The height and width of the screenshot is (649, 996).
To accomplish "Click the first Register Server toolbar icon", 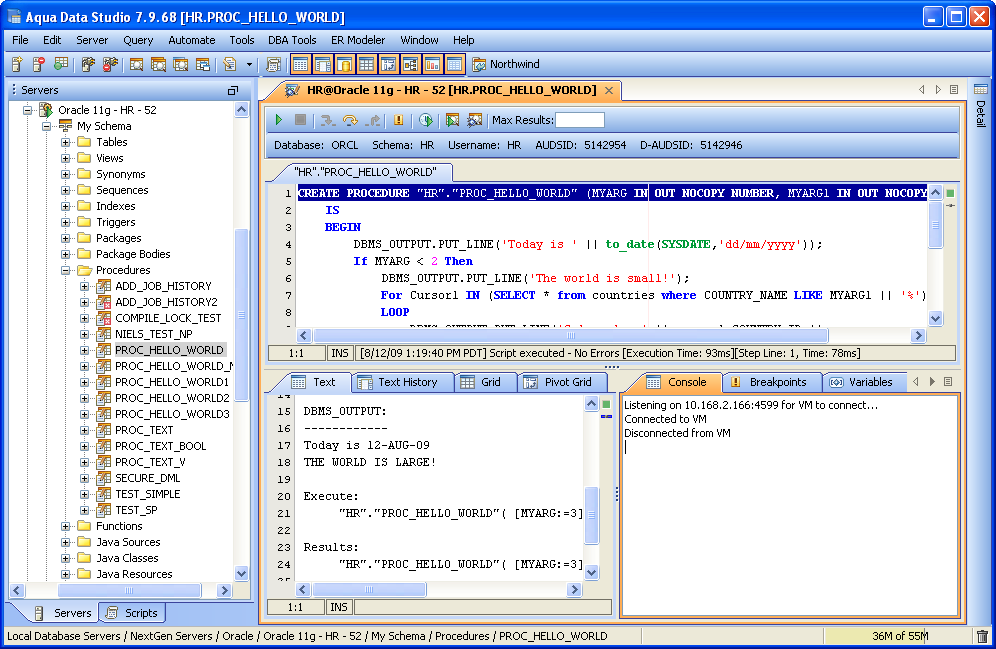I will click(17, 65).
